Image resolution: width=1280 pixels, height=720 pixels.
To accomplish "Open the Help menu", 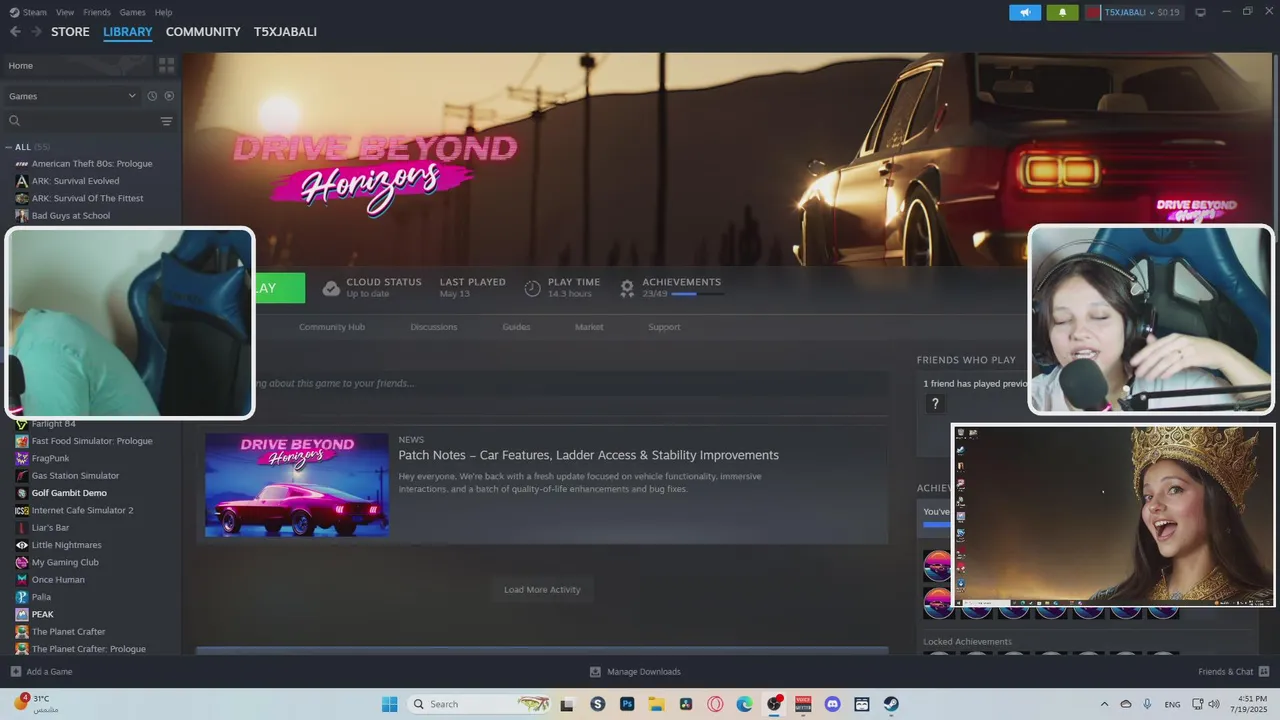I will coord(163,12).
